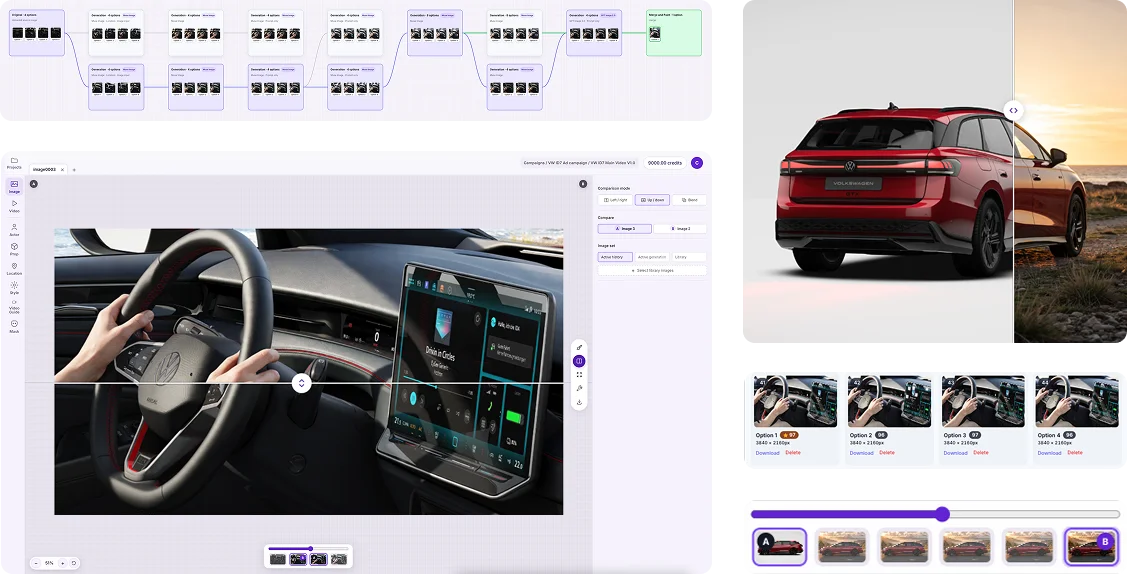Select the Option 3 thumbnail

click(x=983, y=401)
